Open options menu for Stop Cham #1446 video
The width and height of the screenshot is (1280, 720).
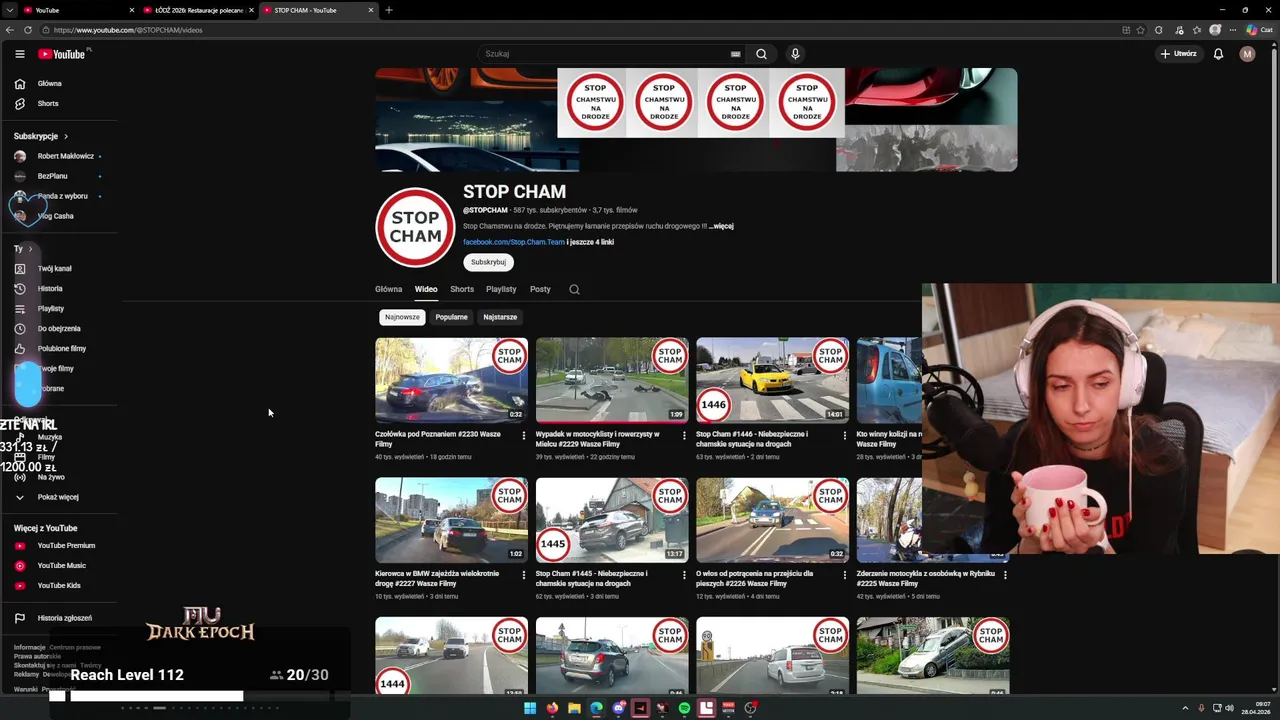pos(845,435)
